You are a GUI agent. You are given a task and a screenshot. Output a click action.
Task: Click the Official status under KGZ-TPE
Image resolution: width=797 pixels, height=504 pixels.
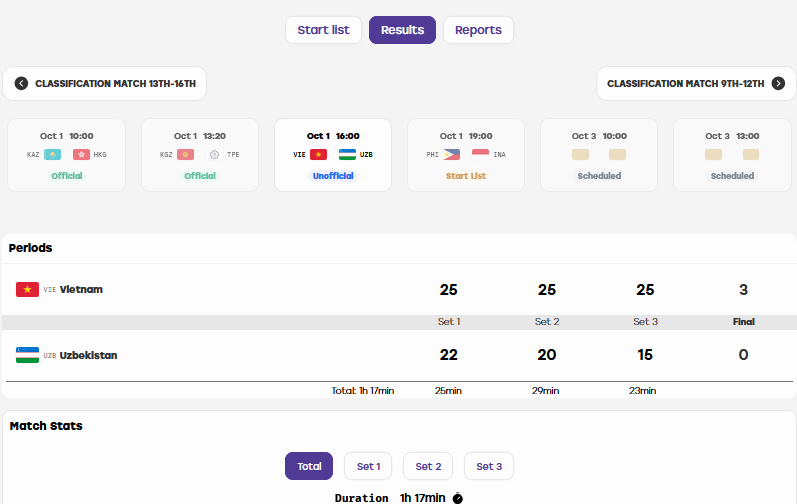(x=200, y=176)
